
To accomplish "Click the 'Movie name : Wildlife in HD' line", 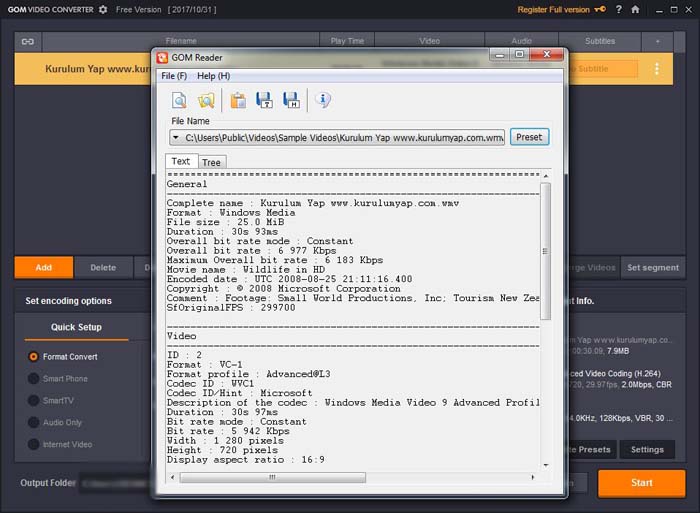I will [x=246, y=270].
